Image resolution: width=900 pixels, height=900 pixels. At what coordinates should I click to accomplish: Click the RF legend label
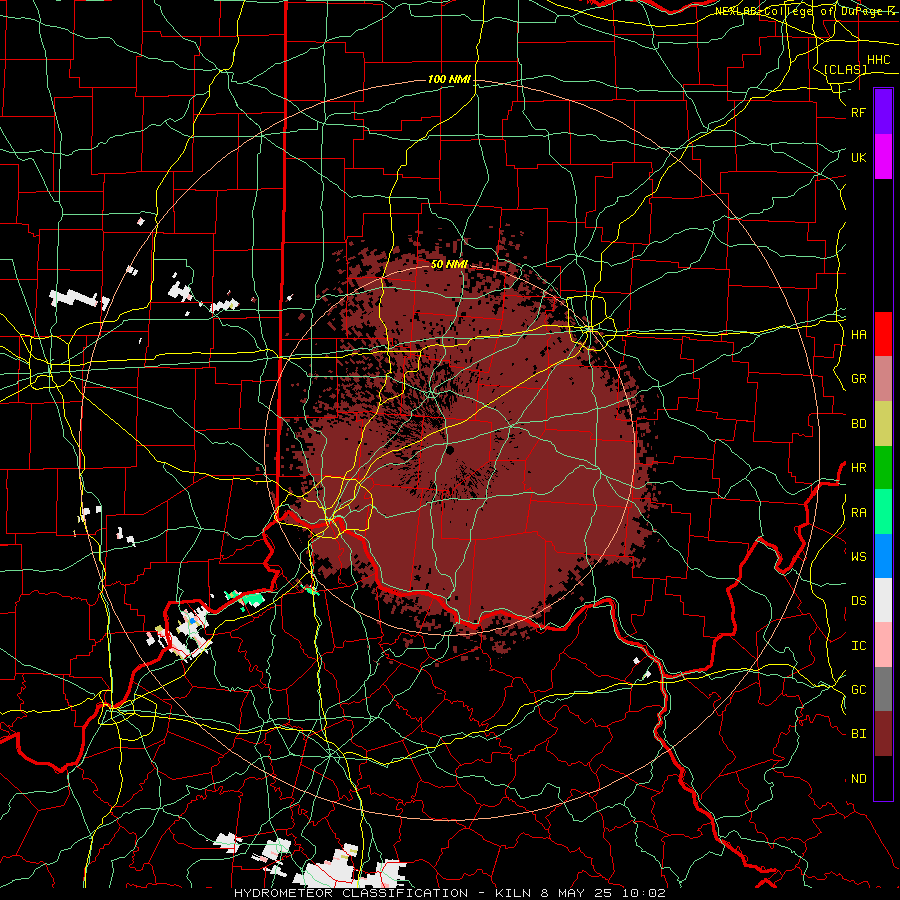pyautogui.click(x=858, y=112)
